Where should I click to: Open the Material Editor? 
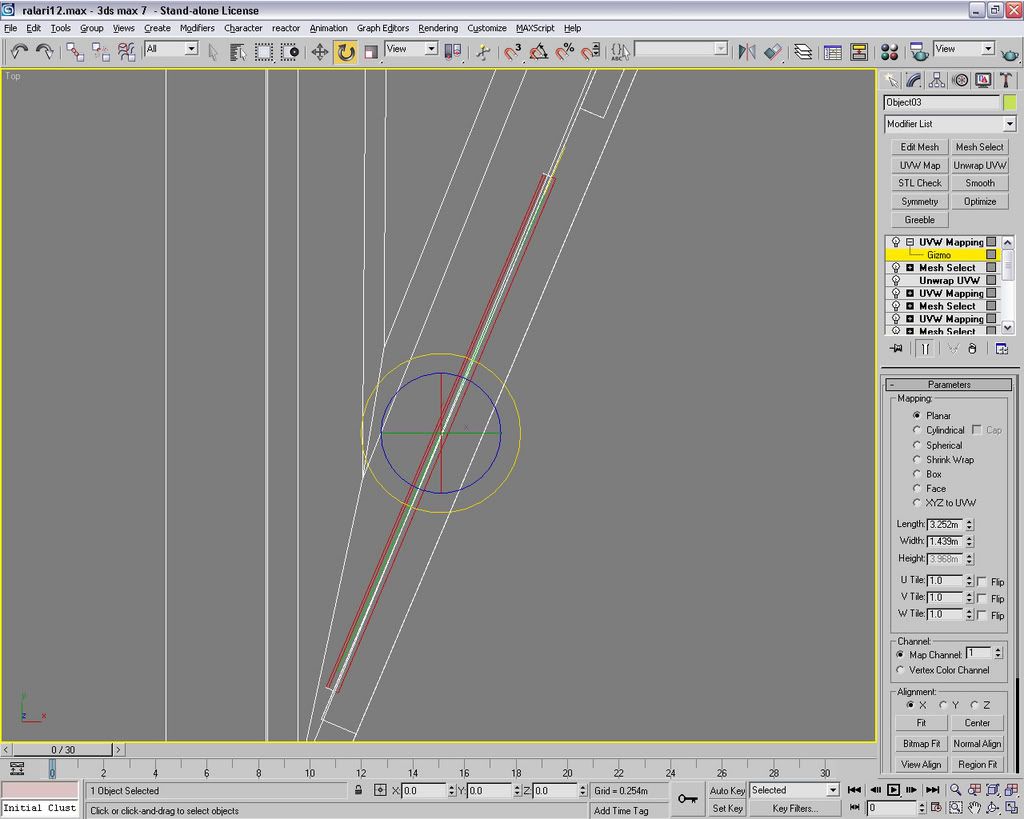[889, 52]
